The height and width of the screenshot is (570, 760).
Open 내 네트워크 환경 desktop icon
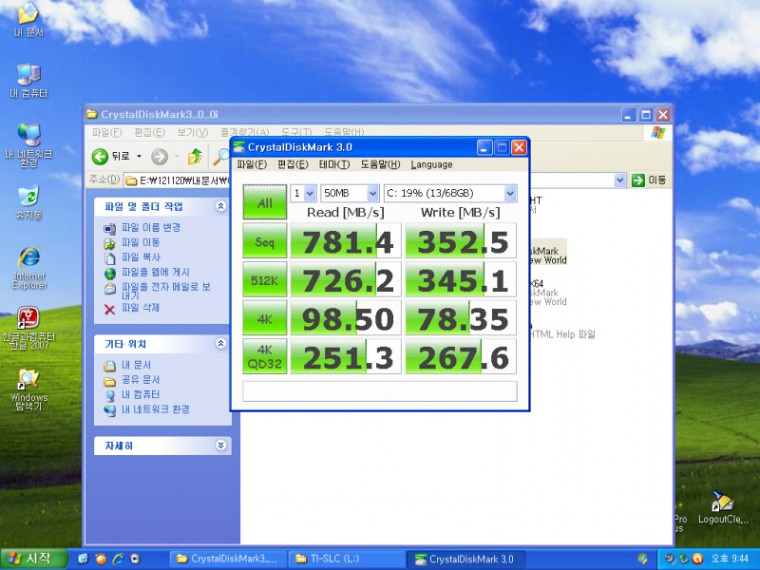tap(29, 145)
